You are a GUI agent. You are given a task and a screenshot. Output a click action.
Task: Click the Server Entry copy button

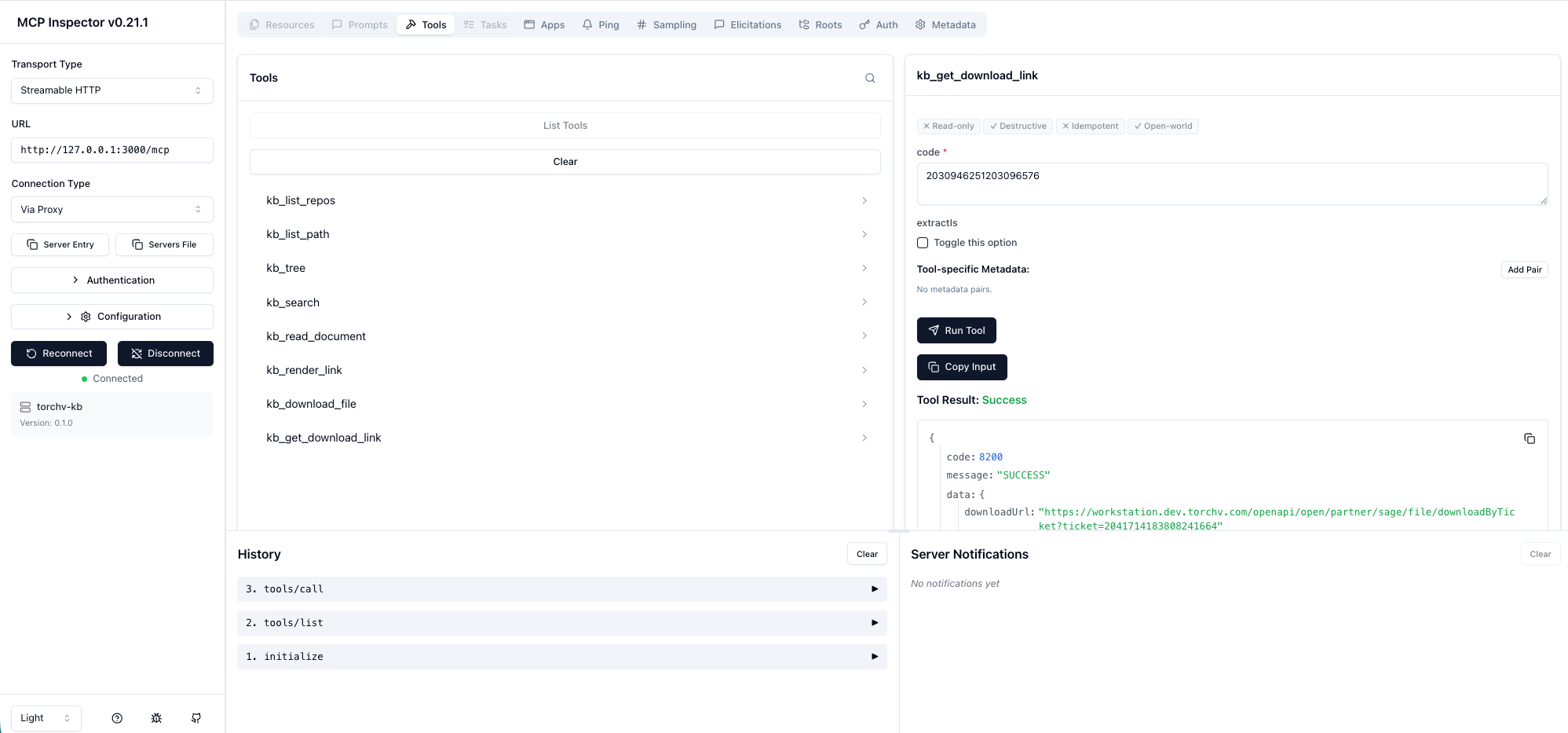tap(60, 244)
